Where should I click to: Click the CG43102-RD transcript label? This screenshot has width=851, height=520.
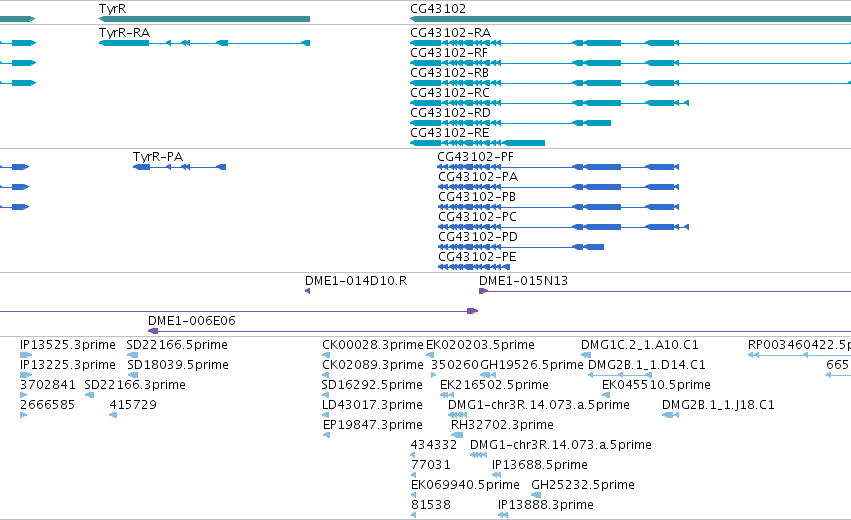tap(450, 113)
